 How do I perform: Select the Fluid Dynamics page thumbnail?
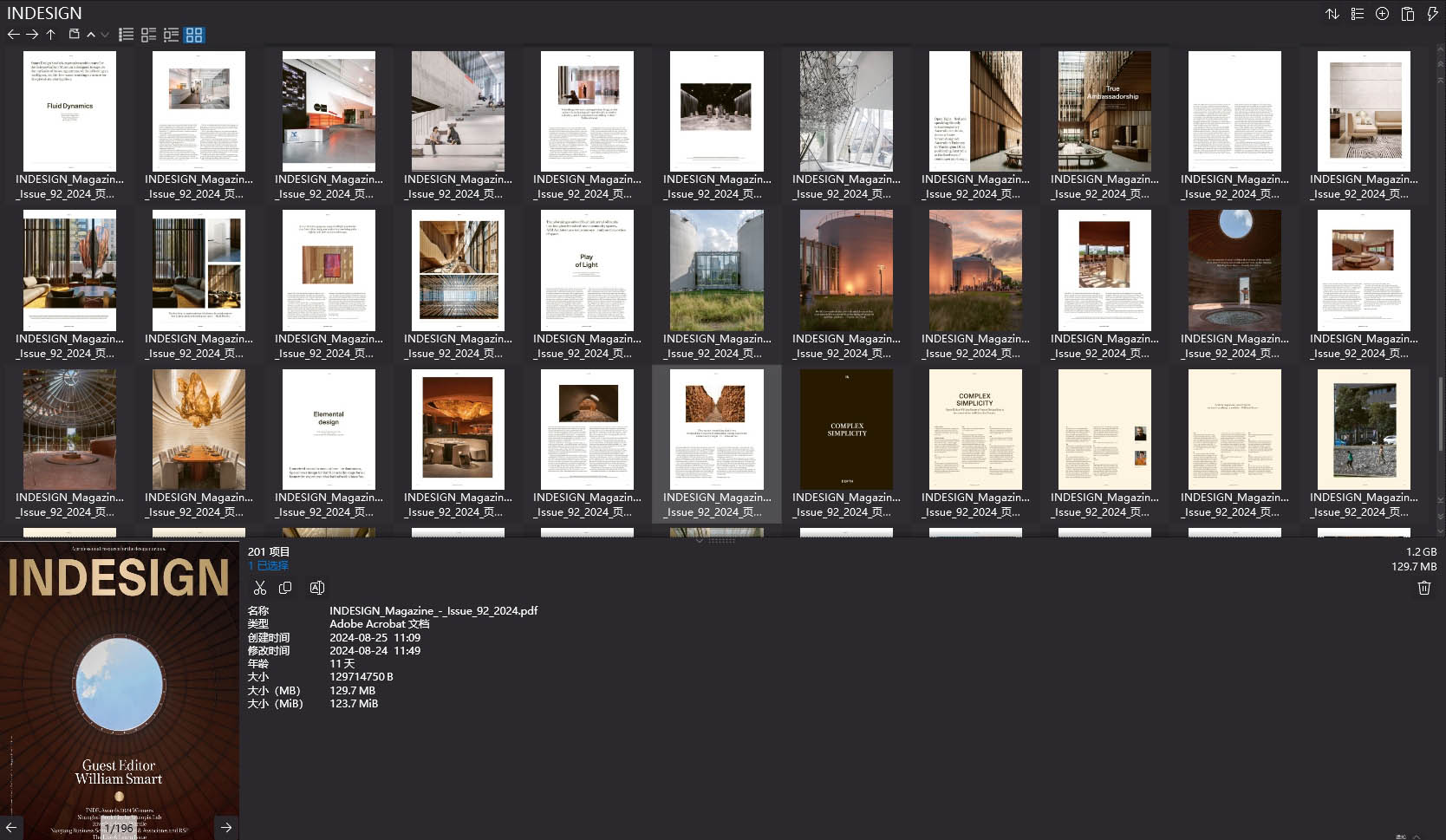69,111
